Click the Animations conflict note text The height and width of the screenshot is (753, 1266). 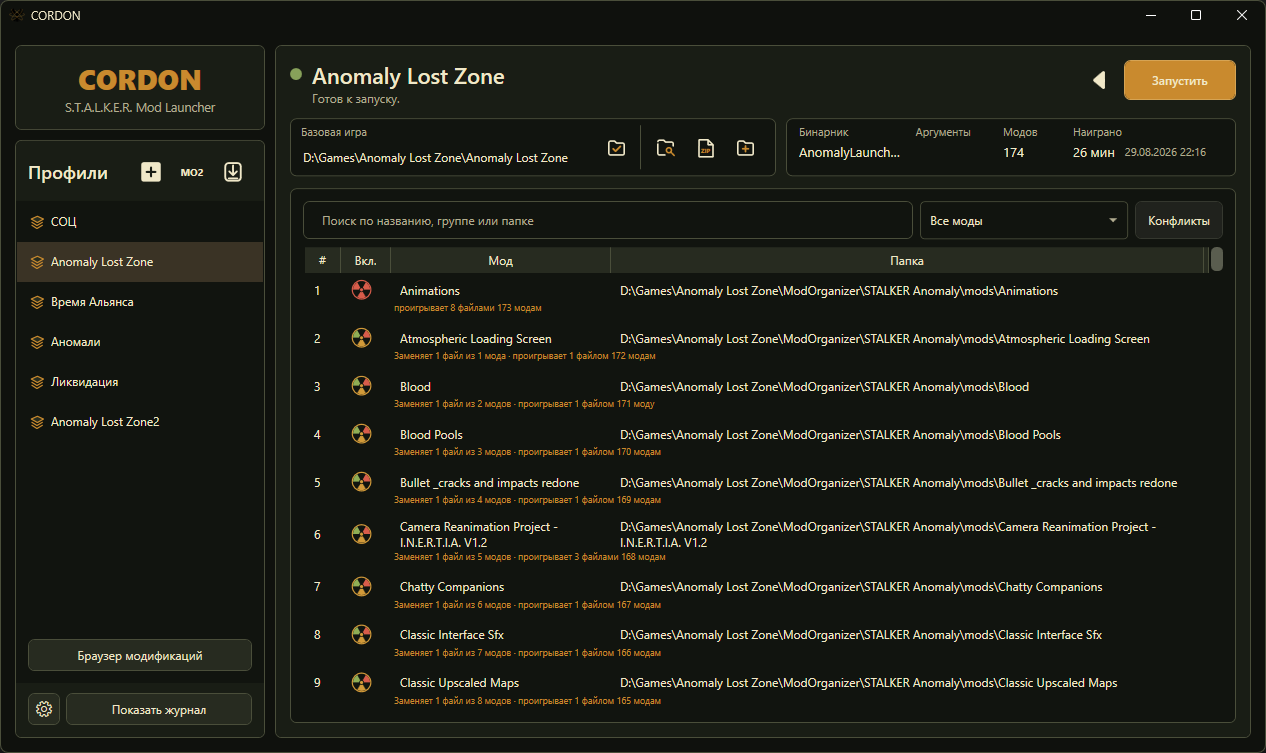pyautogui.click(x=468, y=308)
